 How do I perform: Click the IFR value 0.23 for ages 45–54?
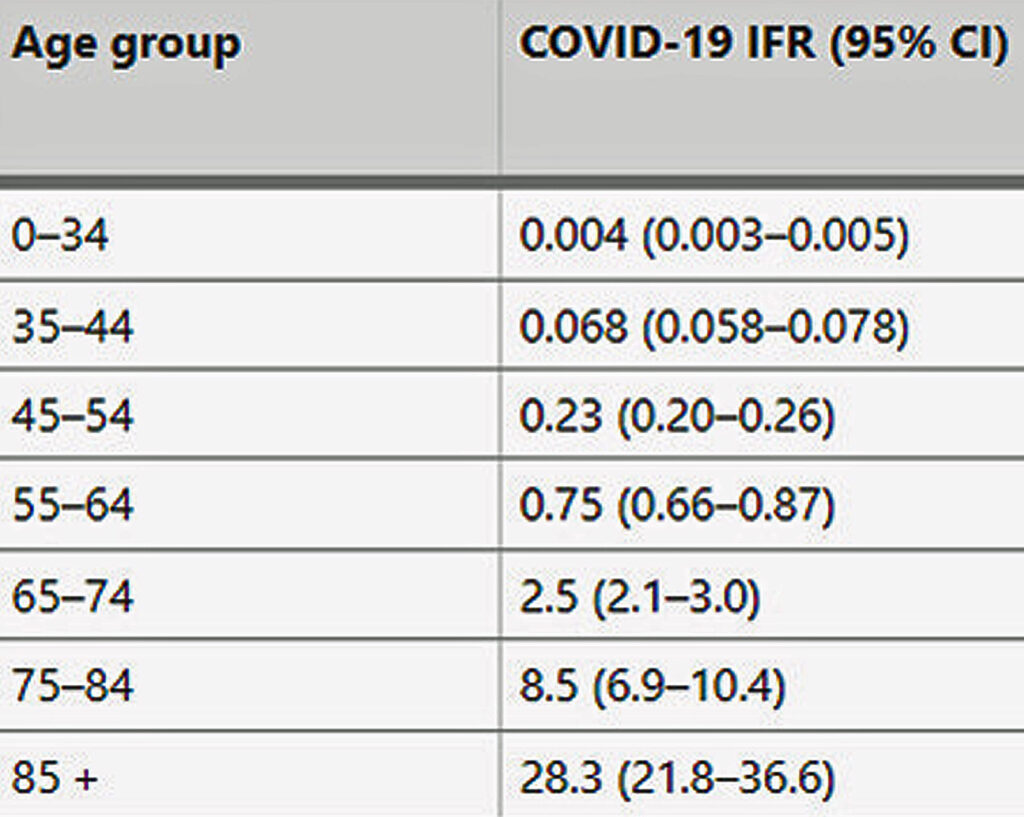pos(560,416)
